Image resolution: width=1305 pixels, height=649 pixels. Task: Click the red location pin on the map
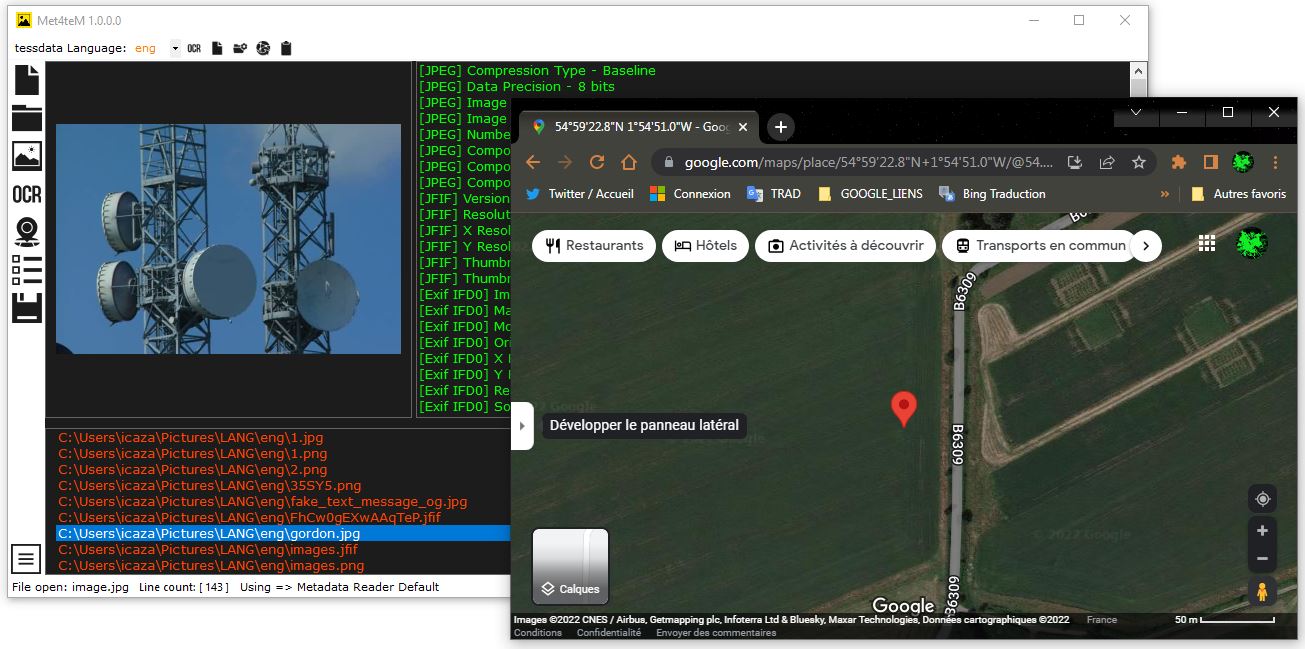(904, 409)
